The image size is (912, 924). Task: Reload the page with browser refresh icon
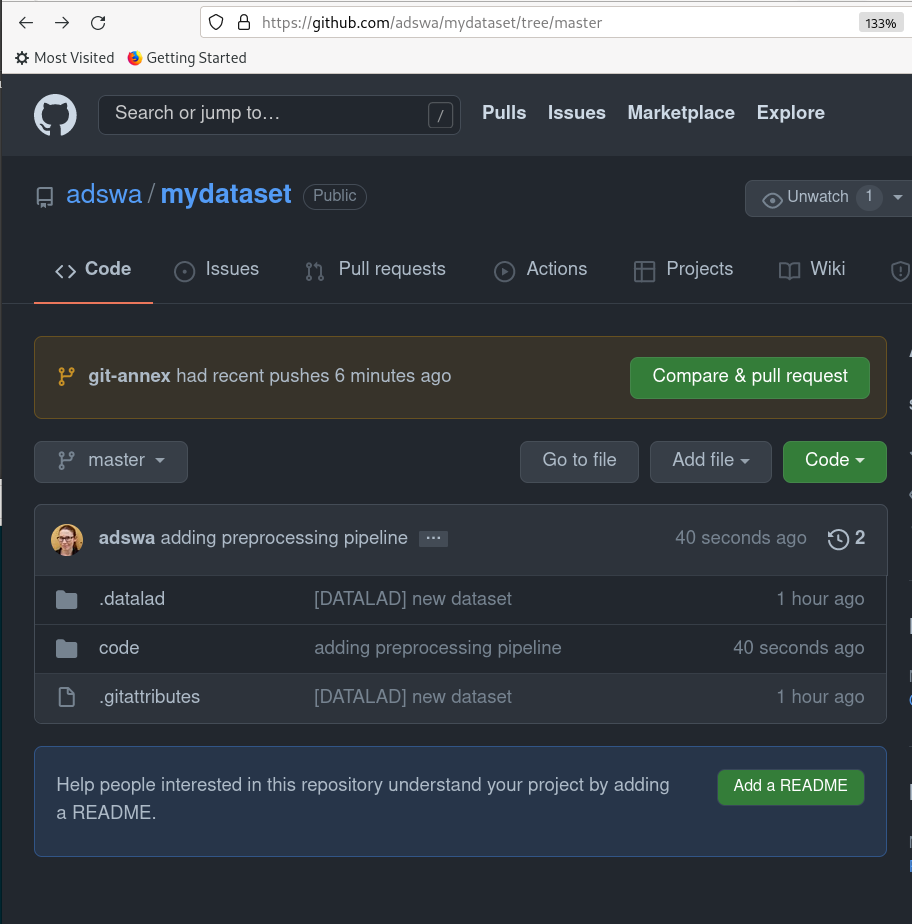pyautogui.click(x=98, y=22)
